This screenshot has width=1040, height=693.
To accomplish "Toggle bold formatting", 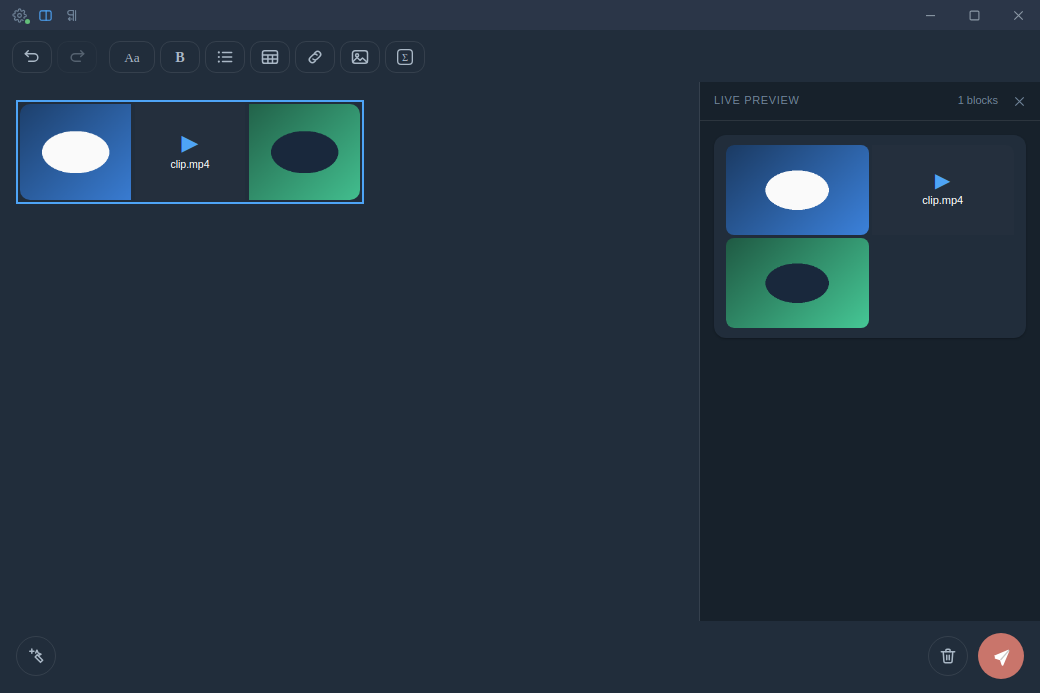I will [180, 57].
